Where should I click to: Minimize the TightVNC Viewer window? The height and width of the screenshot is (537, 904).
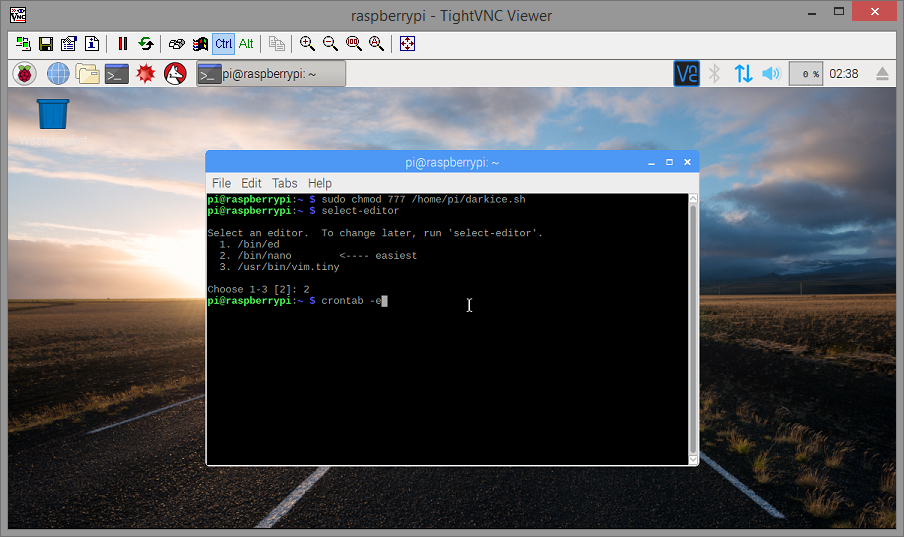pyautogui.click(x=812, y=13)
